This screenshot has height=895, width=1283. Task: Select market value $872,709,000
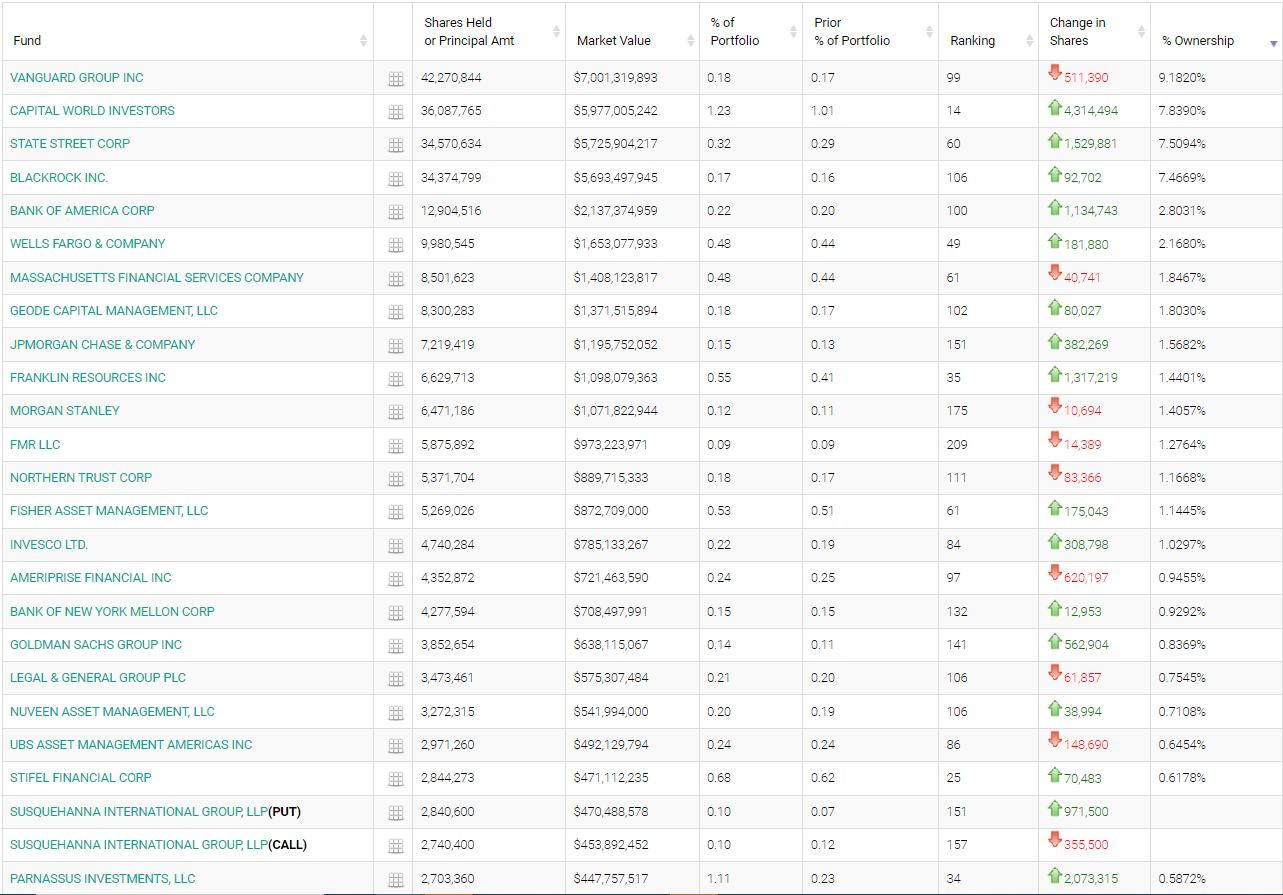[611, 510]
